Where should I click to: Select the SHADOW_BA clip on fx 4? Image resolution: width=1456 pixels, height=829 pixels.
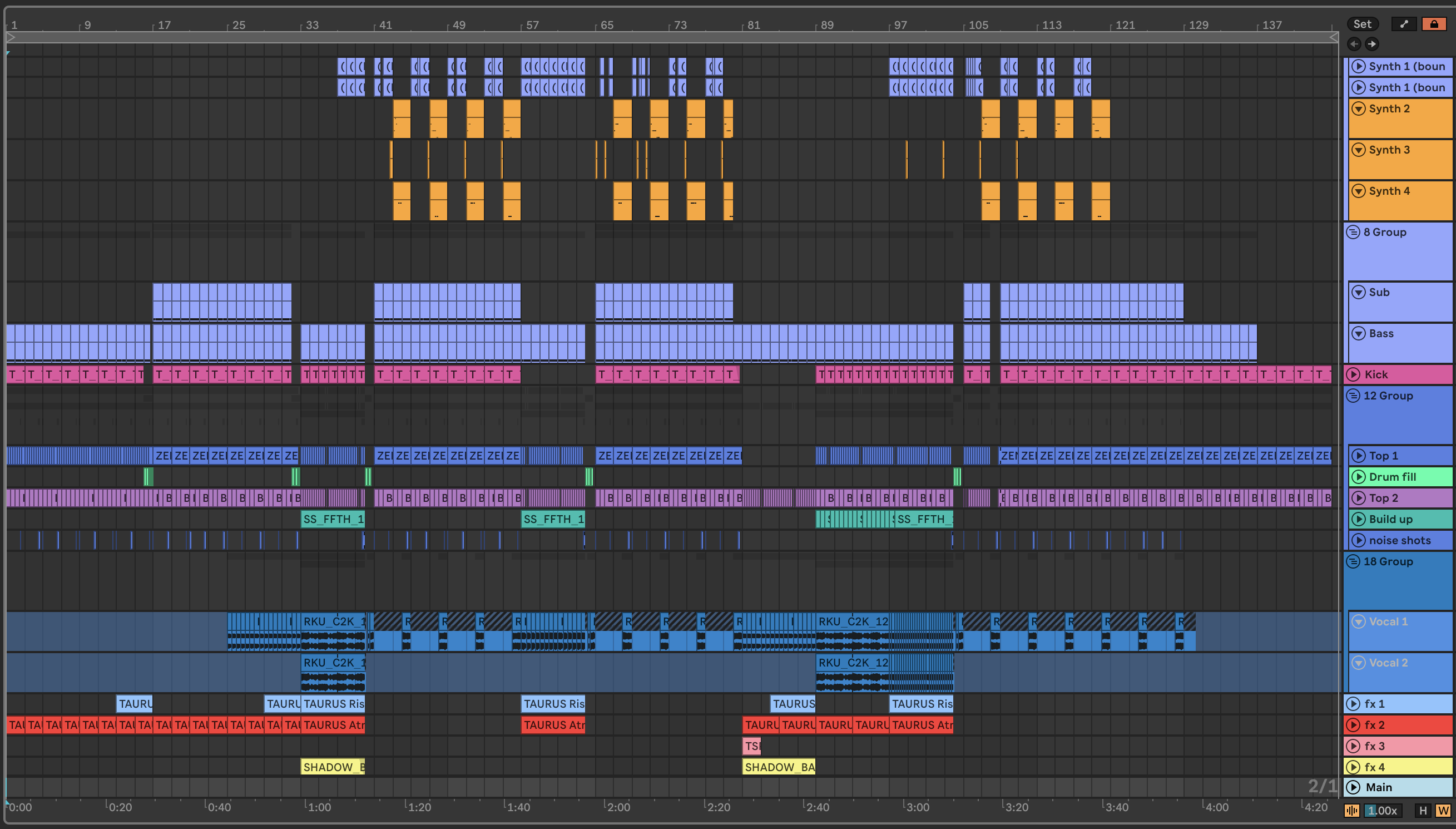click(779, 767)
